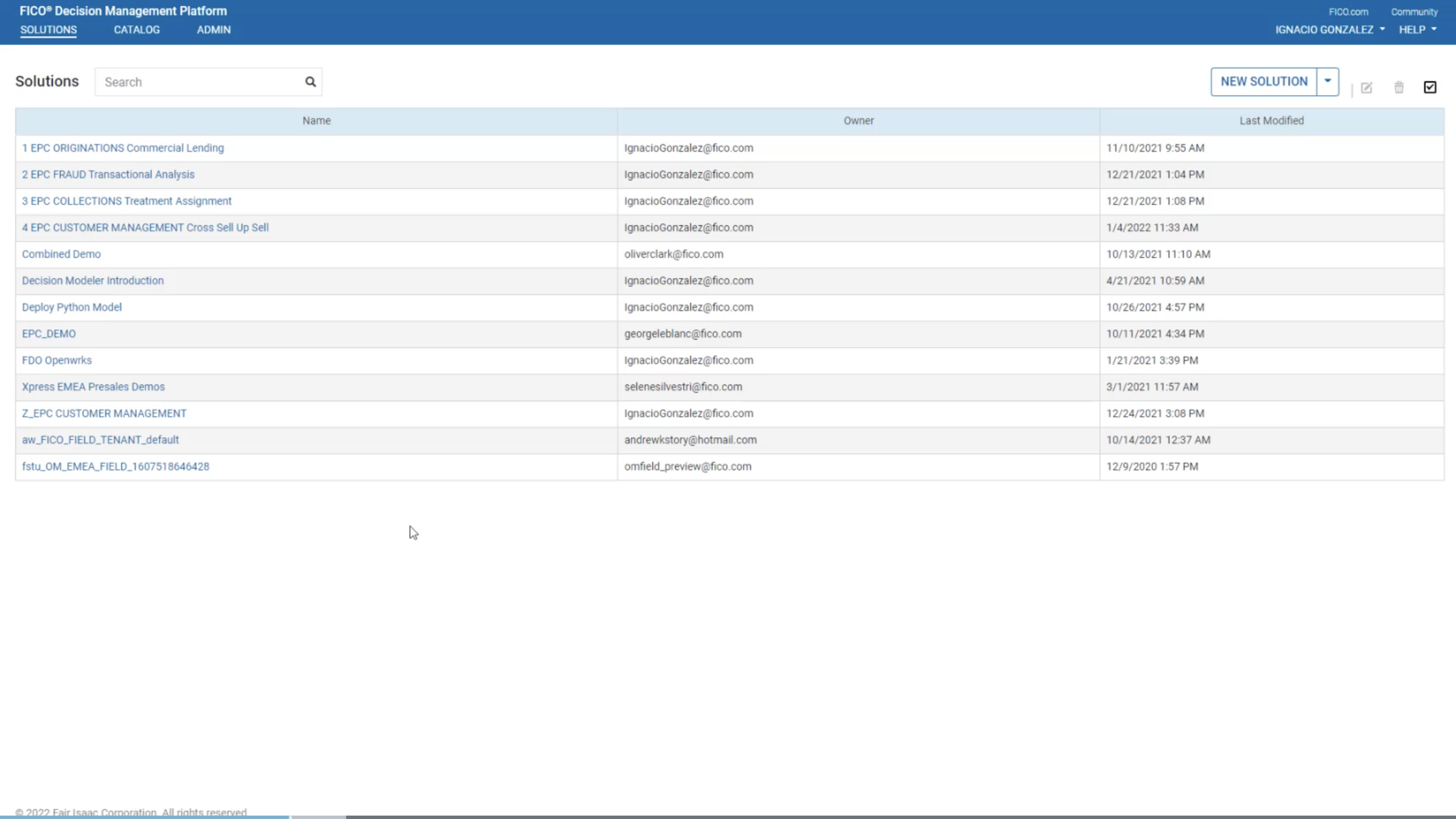Open the Help dropdown menu
This screenshot has height=819, width=1456.
coord(1417,30)
